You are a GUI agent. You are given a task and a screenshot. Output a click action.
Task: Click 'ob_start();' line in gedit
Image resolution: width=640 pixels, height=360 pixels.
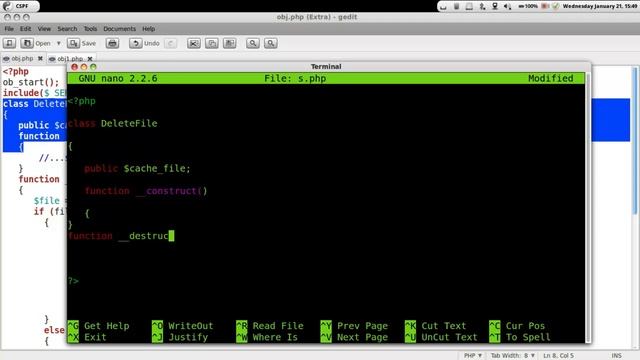(31, 82)
